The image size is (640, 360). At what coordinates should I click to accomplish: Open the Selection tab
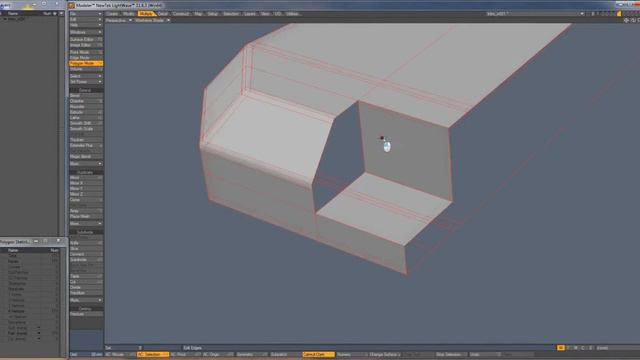coord(231,14)
